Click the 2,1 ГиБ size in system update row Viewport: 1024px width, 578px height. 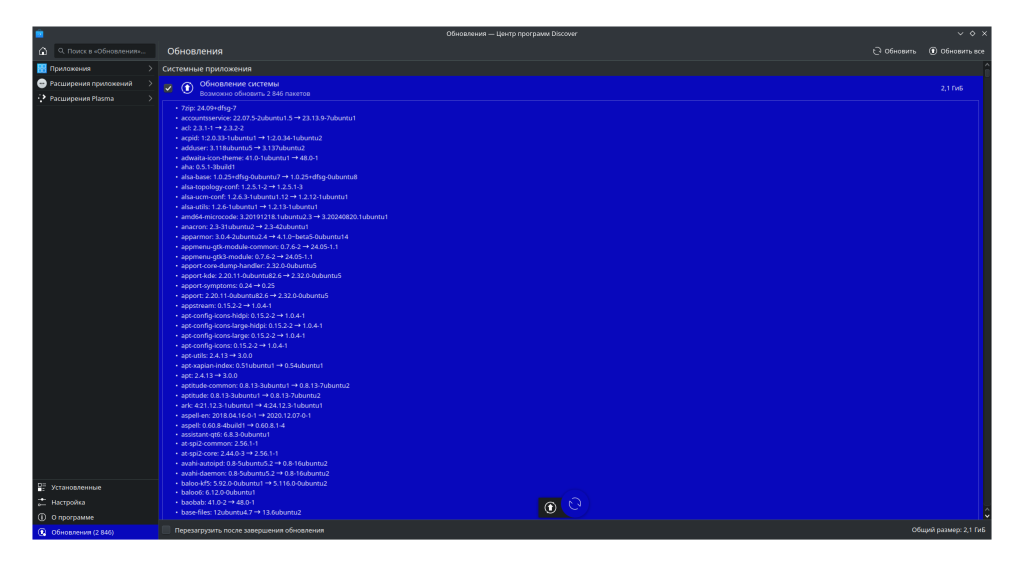point(952,88)
